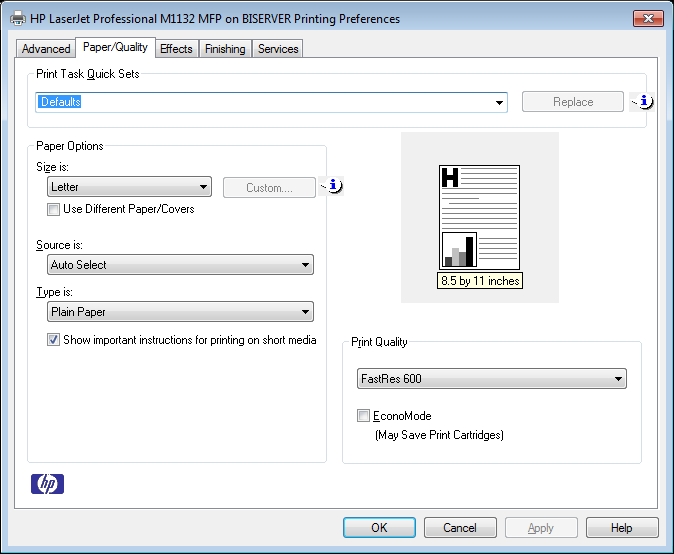Click the info icon beside the Replace button
The width and height of the screenshot is (674, 554).
coord(642,102)
